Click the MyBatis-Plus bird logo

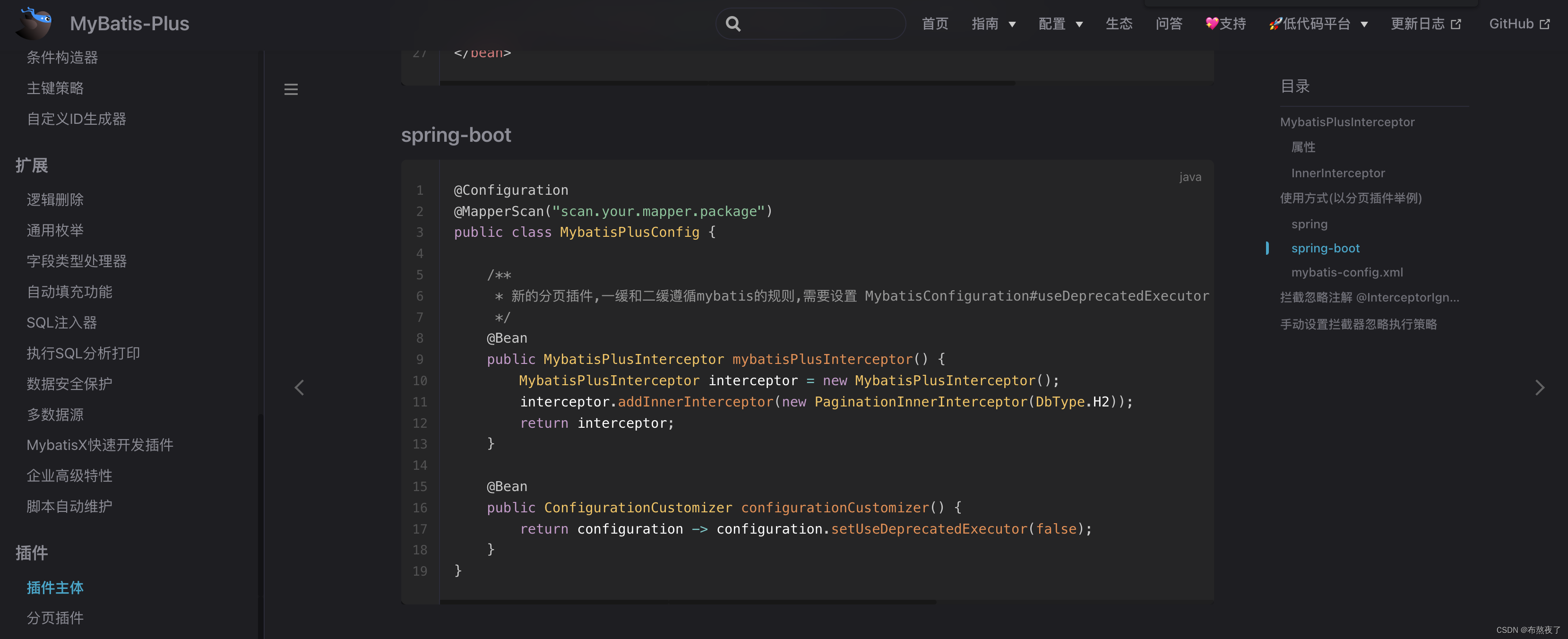[34, 23]
